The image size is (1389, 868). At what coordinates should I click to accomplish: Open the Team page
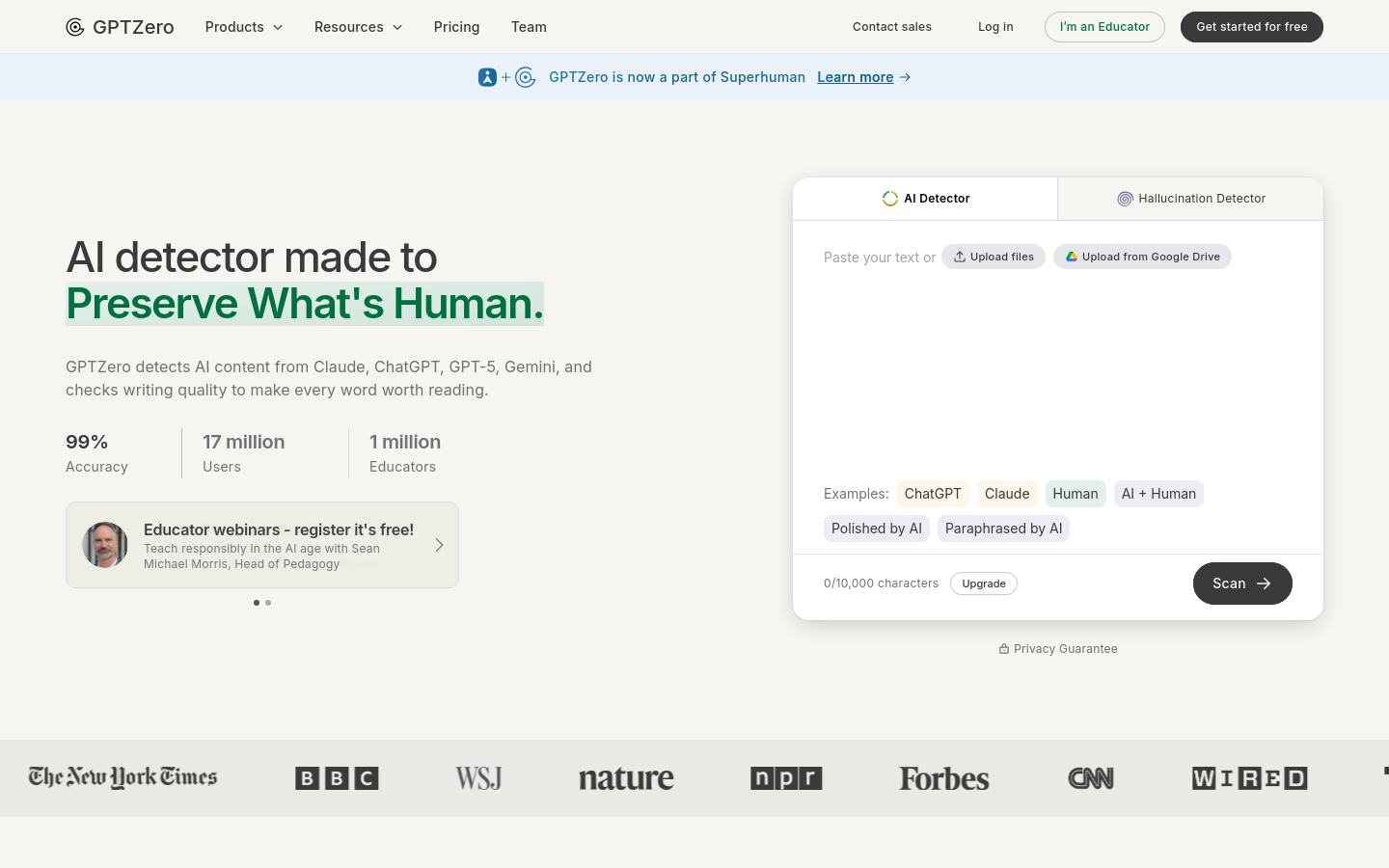point(529,27)
